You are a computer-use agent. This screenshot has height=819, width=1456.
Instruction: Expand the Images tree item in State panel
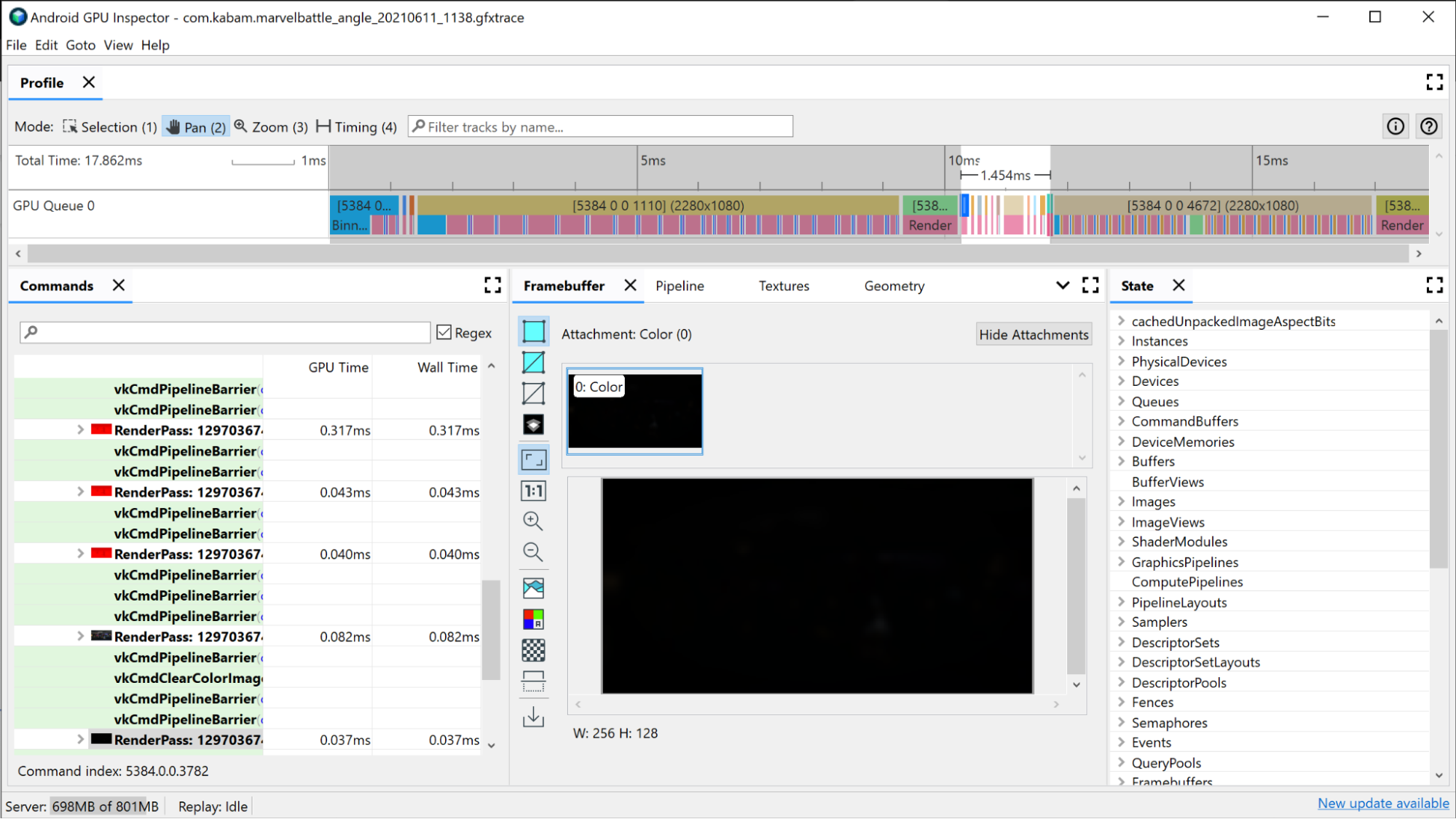tap(1121, 502)
